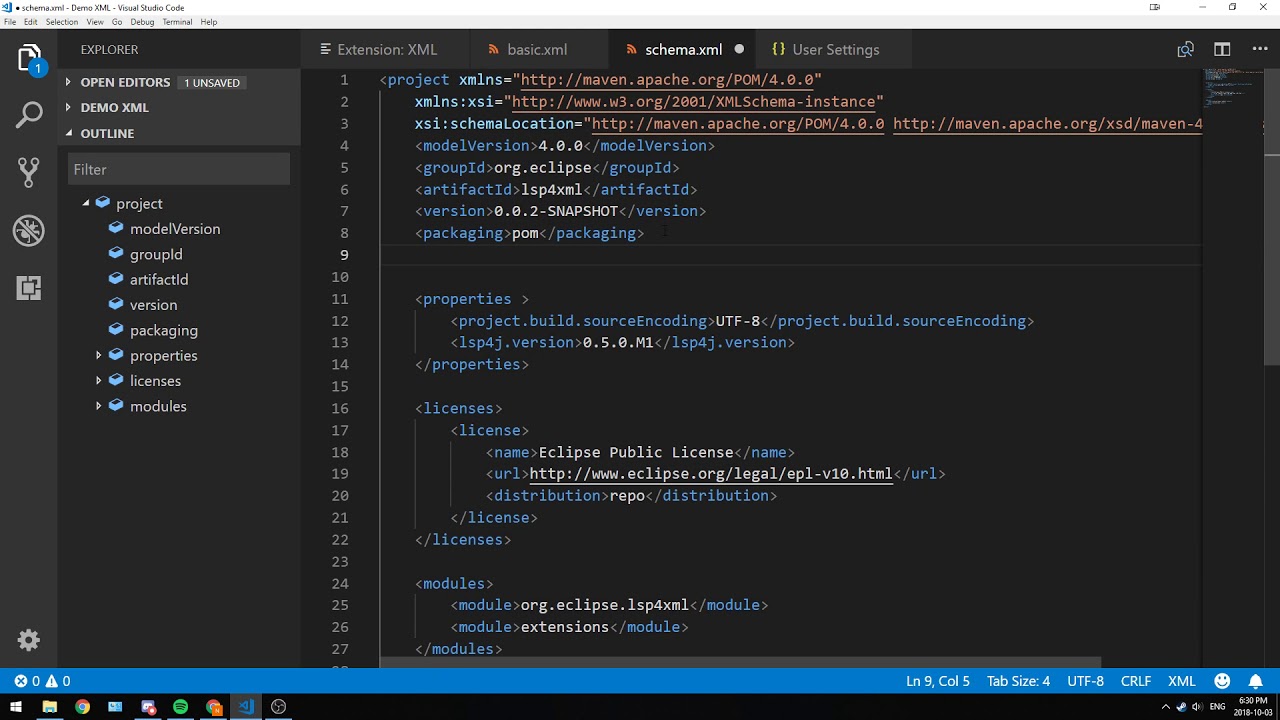The height and width of the screenshot is (720, 1280).
Task: Open the File menu
Action: click(10, 22)
